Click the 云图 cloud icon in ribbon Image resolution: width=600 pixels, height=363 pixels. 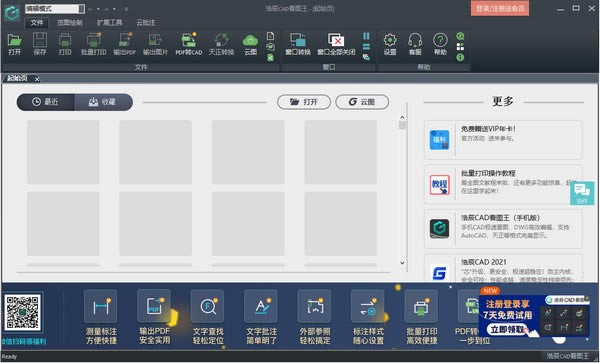pos(250,44)
